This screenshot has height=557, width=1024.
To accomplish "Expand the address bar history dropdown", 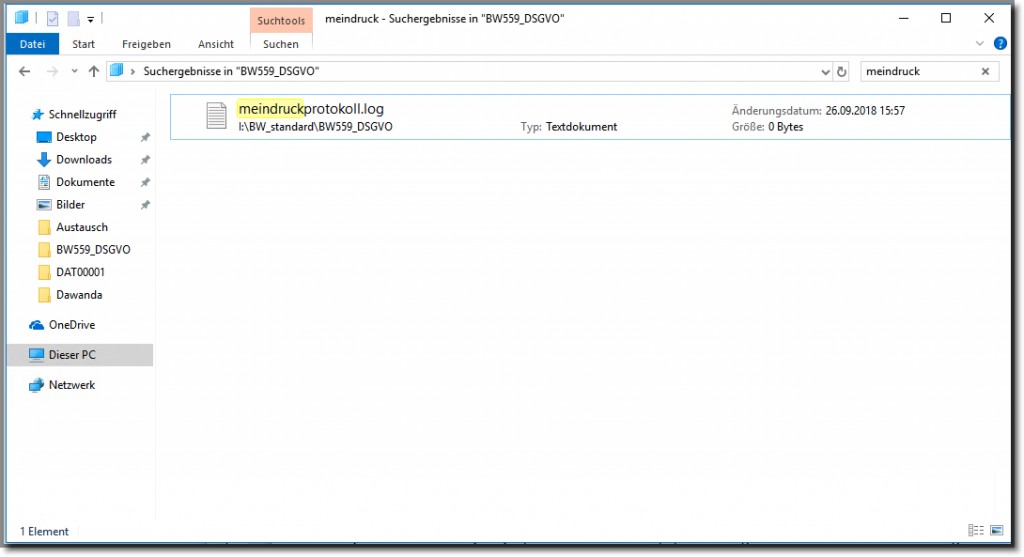I will [x=825, y=72].
